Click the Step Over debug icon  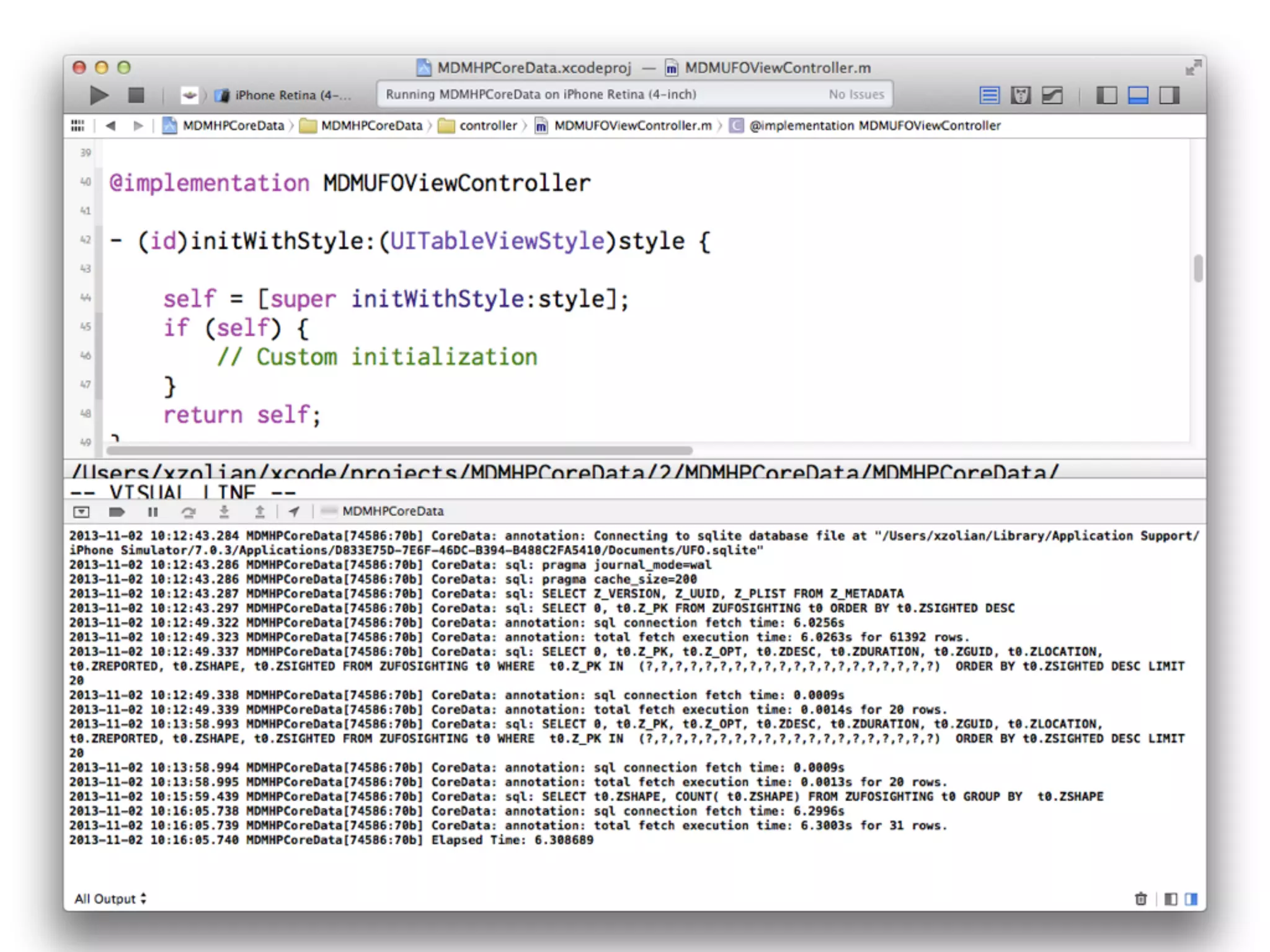tap(189, 511)
